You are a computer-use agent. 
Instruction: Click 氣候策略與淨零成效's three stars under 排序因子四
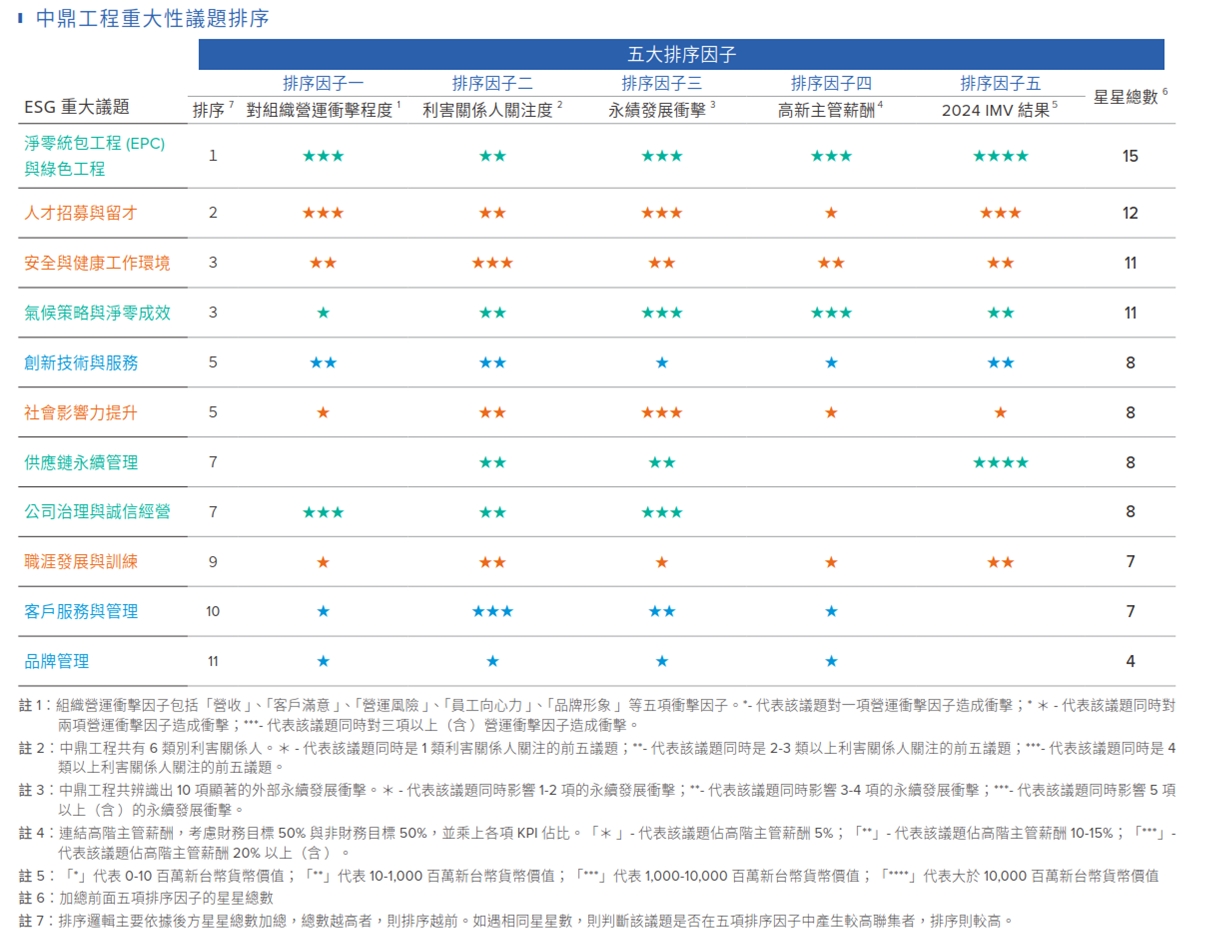click(x=831, y=313)
